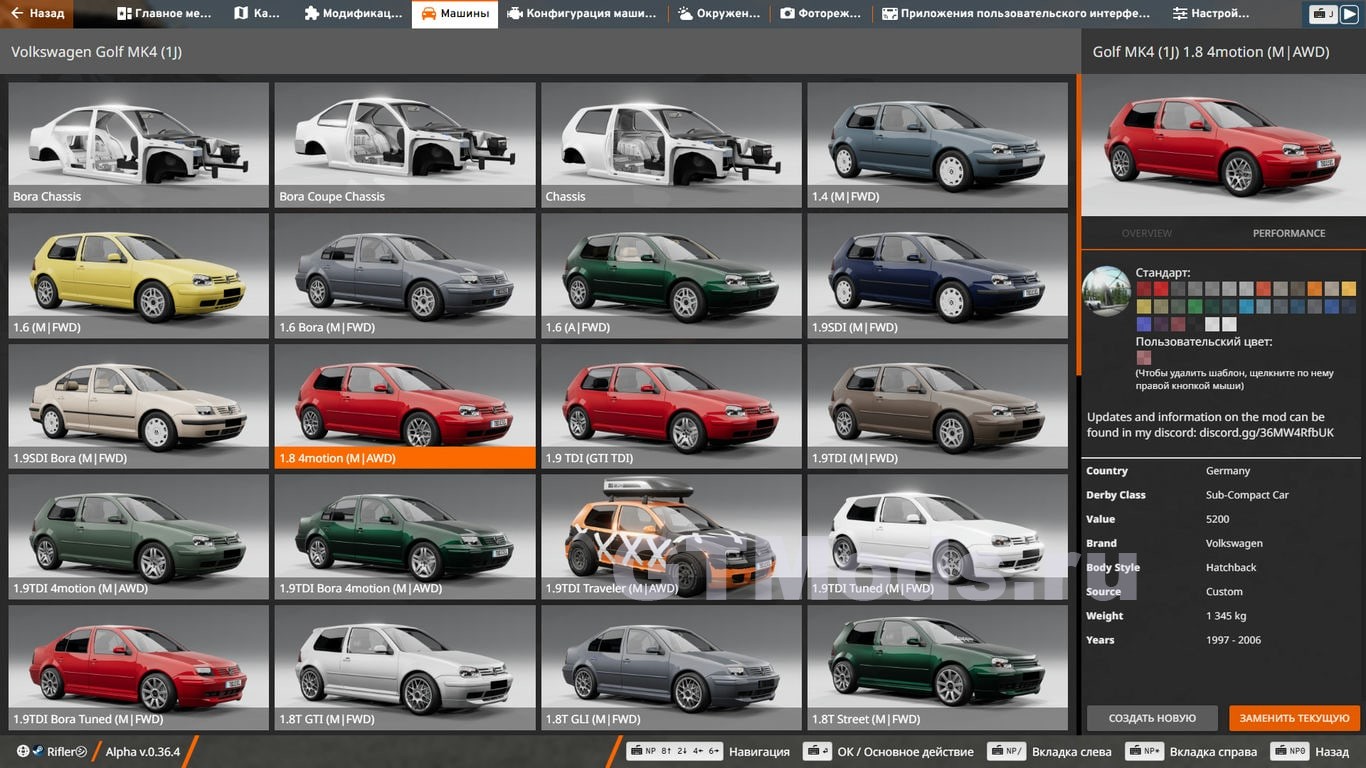Pick the orange standard color swatch
The width and height of the screenshot is (1366, 768).
pyautogui.click(x=1315, y=289)
